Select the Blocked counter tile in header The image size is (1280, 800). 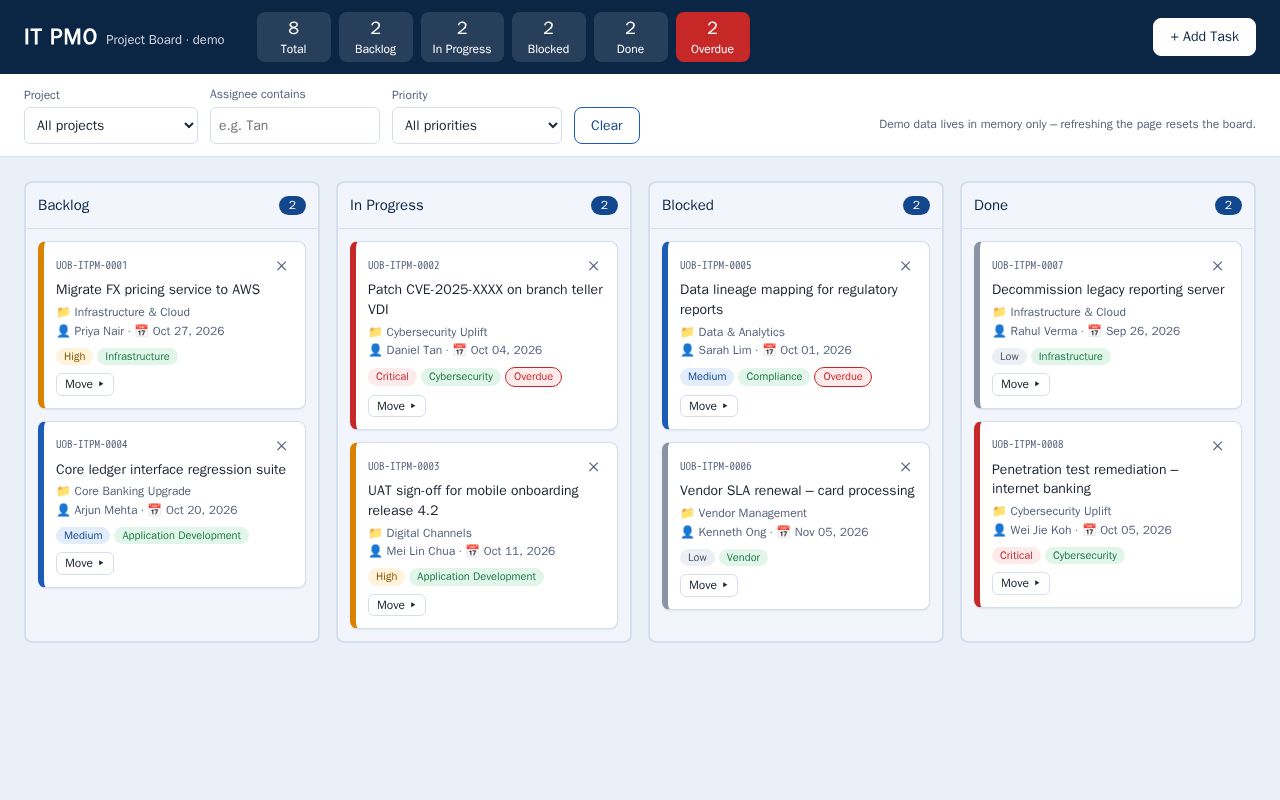click(x=549, y=37)
